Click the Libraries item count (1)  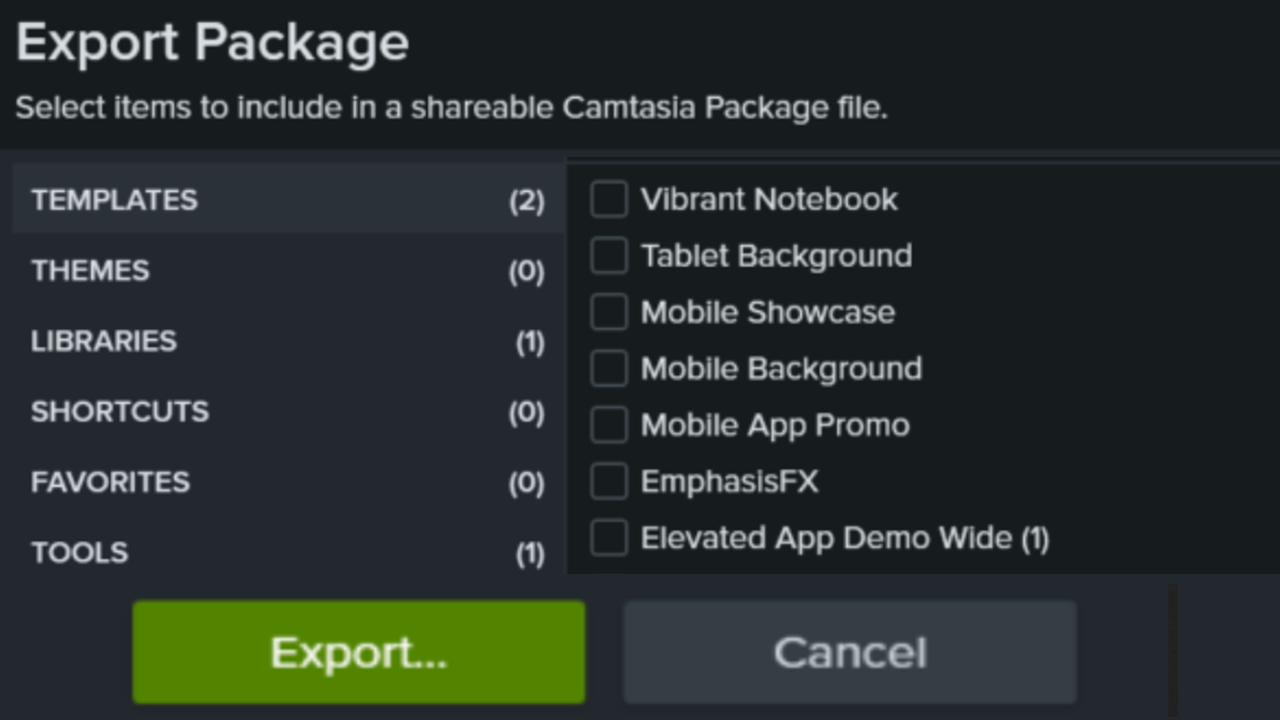point(527,341)
